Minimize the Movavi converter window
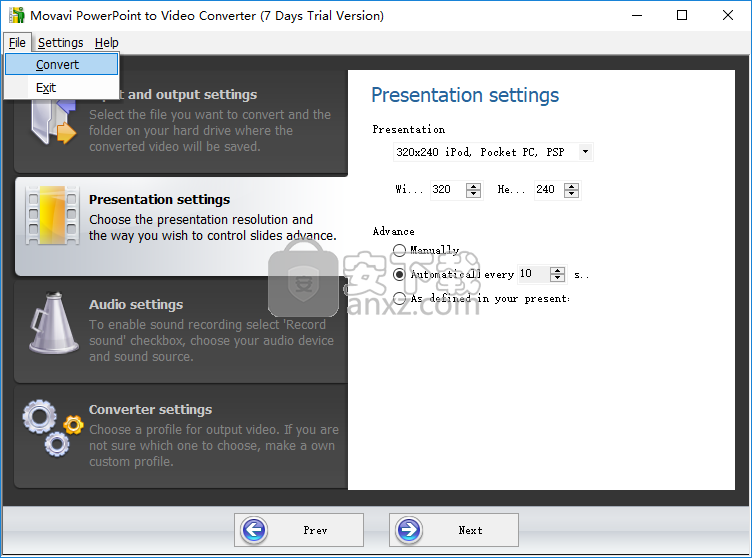752x558 pixels. [637, 15]
